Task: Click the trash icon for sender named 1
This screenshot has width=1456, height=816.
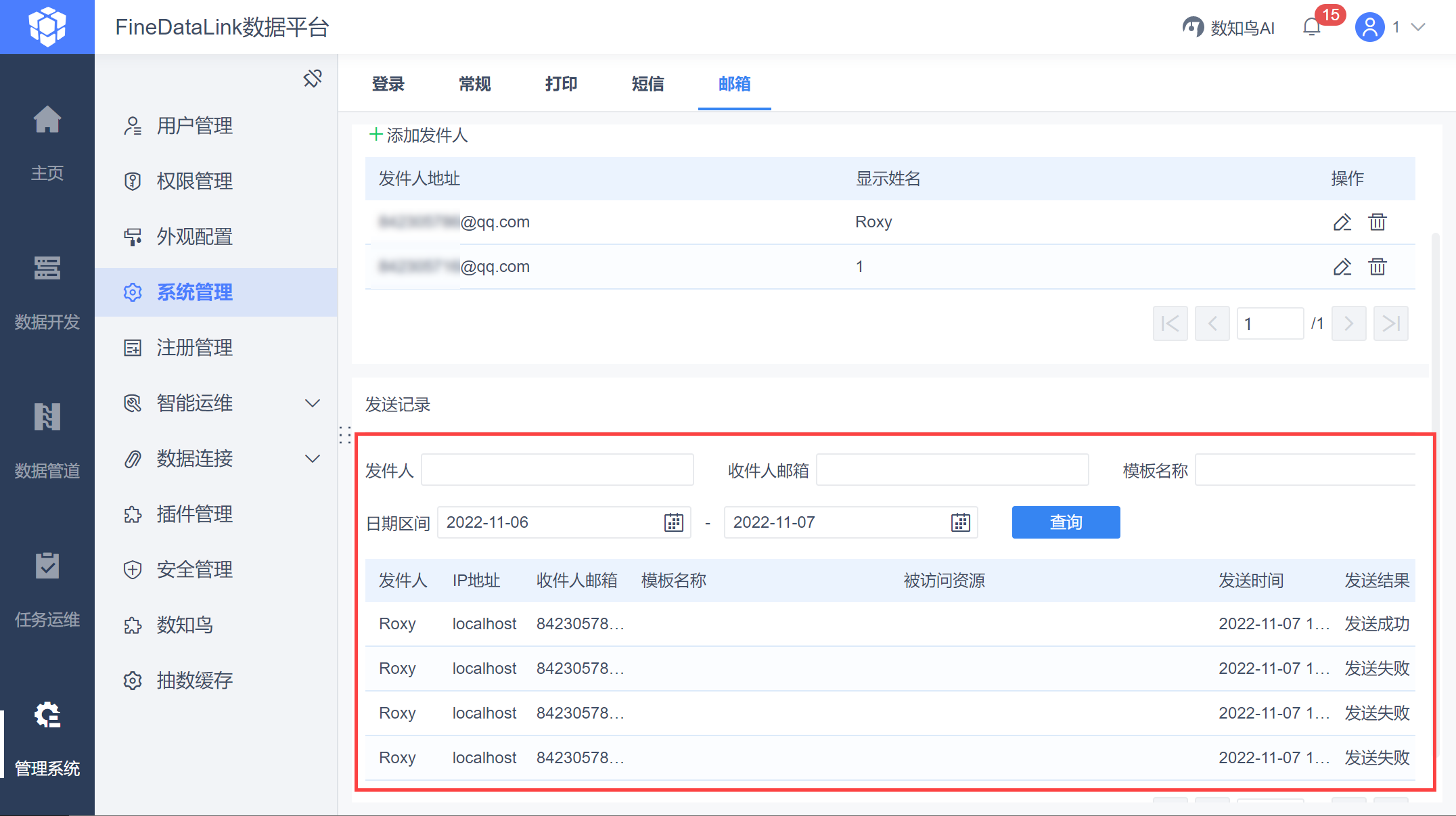Action: tap(1377, 267)
